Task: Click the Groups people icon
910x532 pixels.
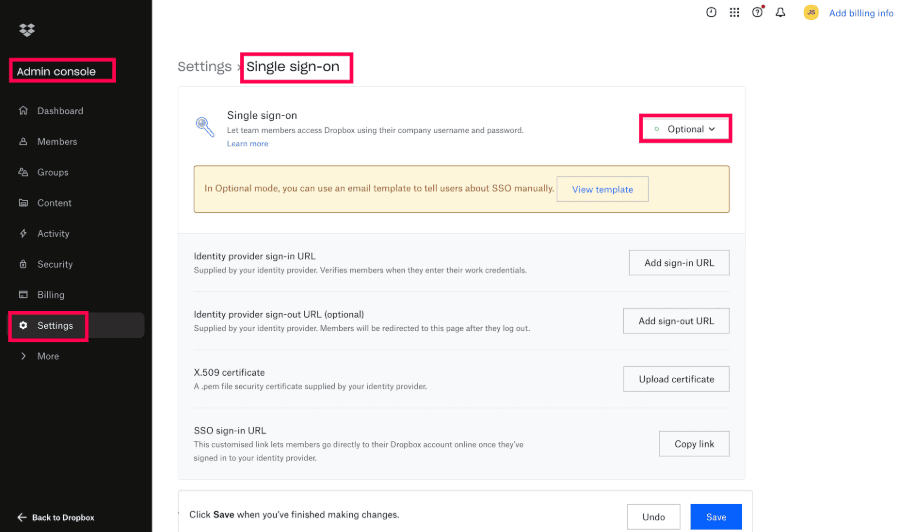Action: [23, 172]
